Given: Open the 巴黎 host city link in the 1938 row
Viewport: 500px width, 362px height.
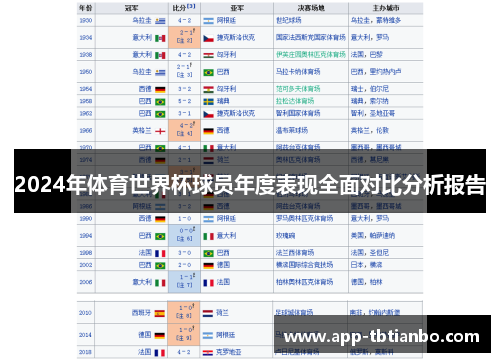Looking at the screenshot, I should pyautogui.click(x=376, y=55).
